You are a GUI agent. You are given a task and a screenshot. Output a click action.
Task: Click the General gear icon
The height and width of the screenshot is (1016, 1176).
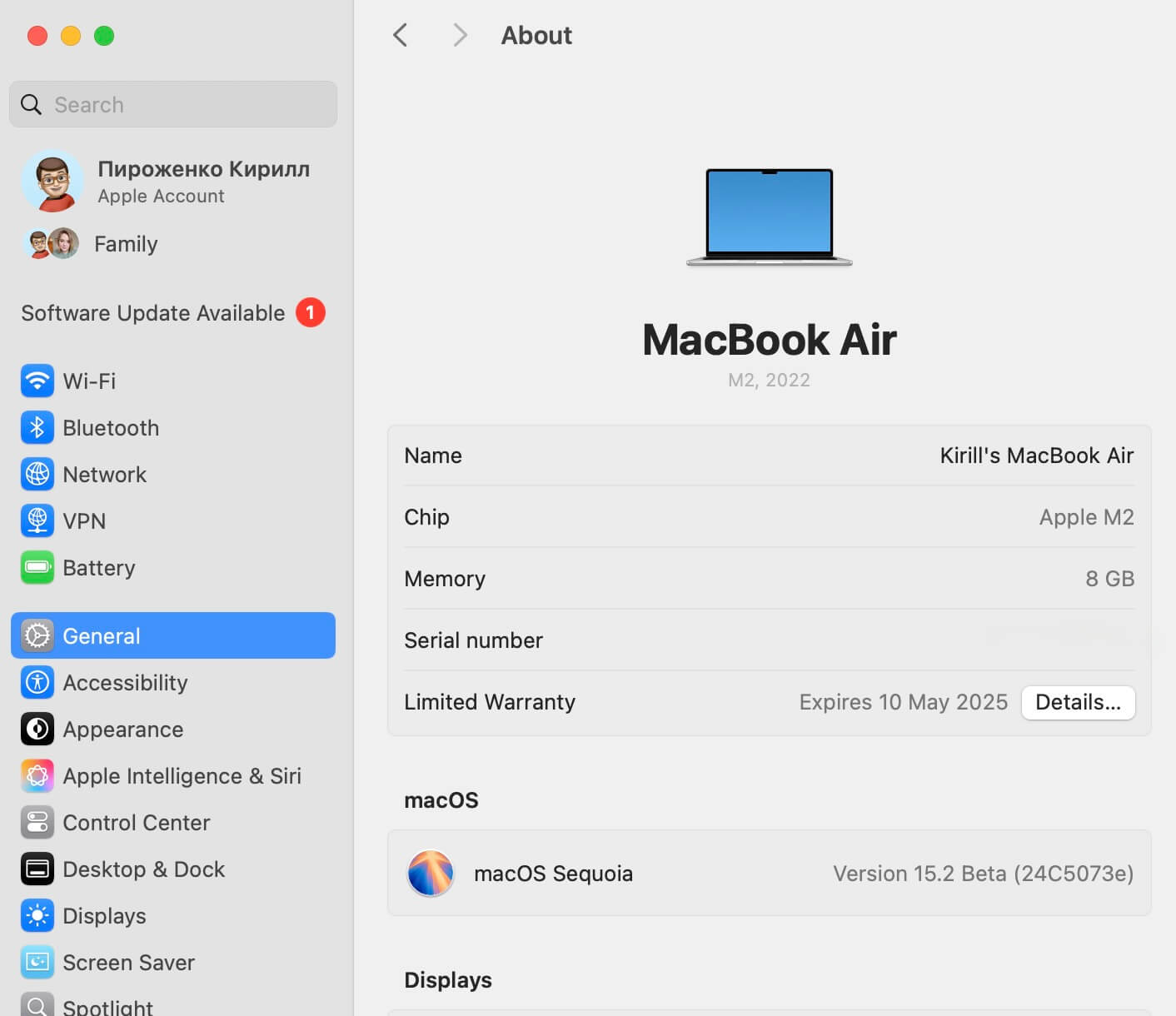(37, 635)
